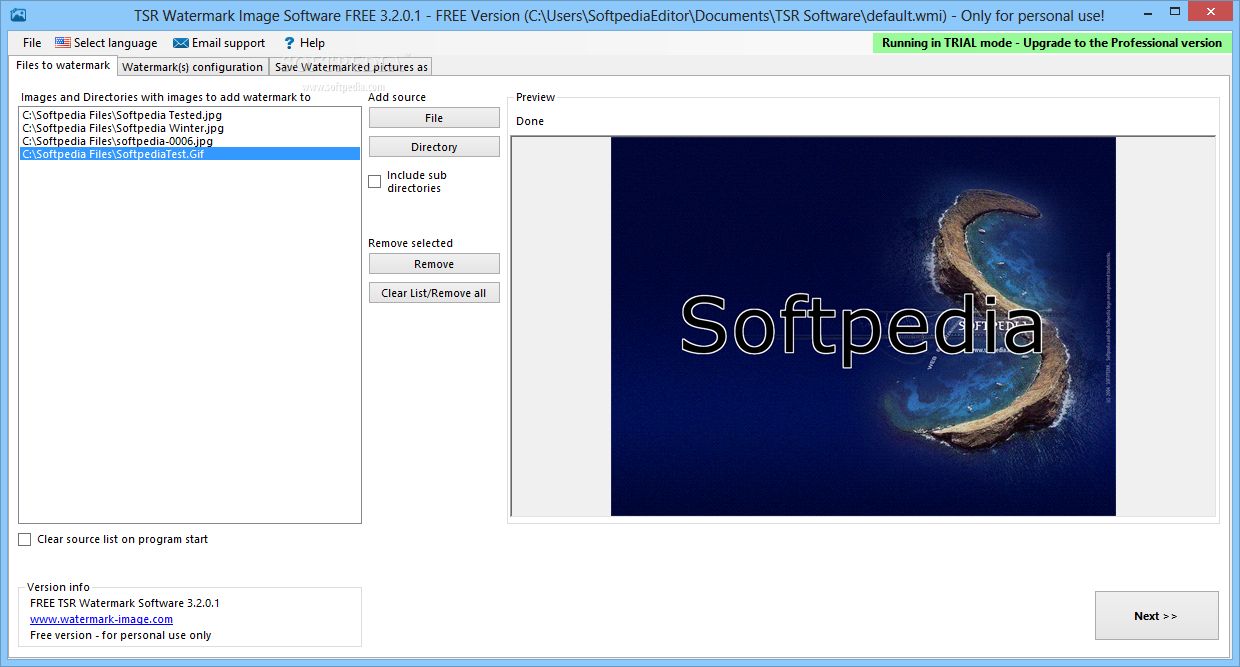This screenshot has width=1240, height=667.
Task: Add a source File button
Action: click(434, 118)
